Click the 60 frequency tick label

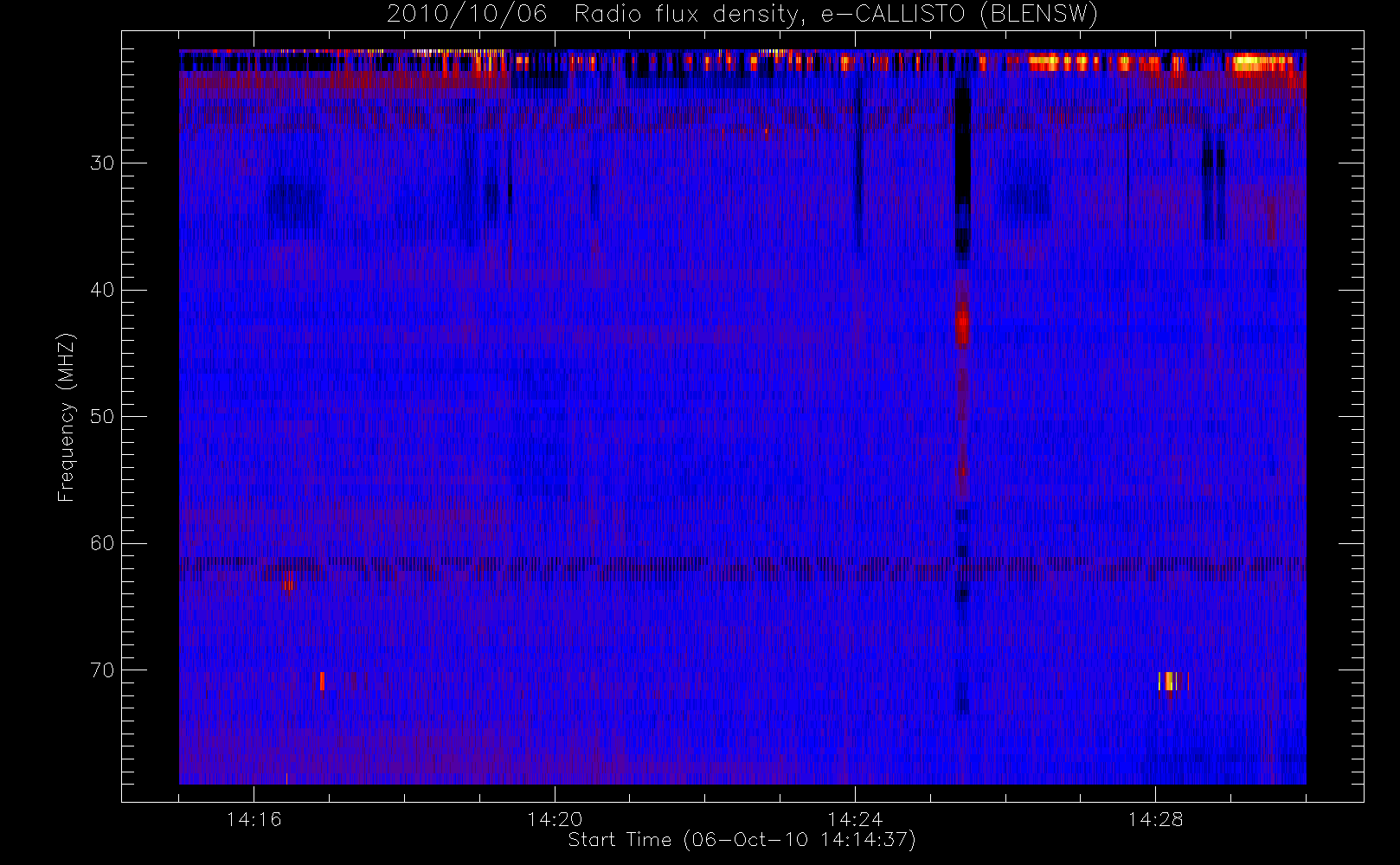(x=102, y=543)
